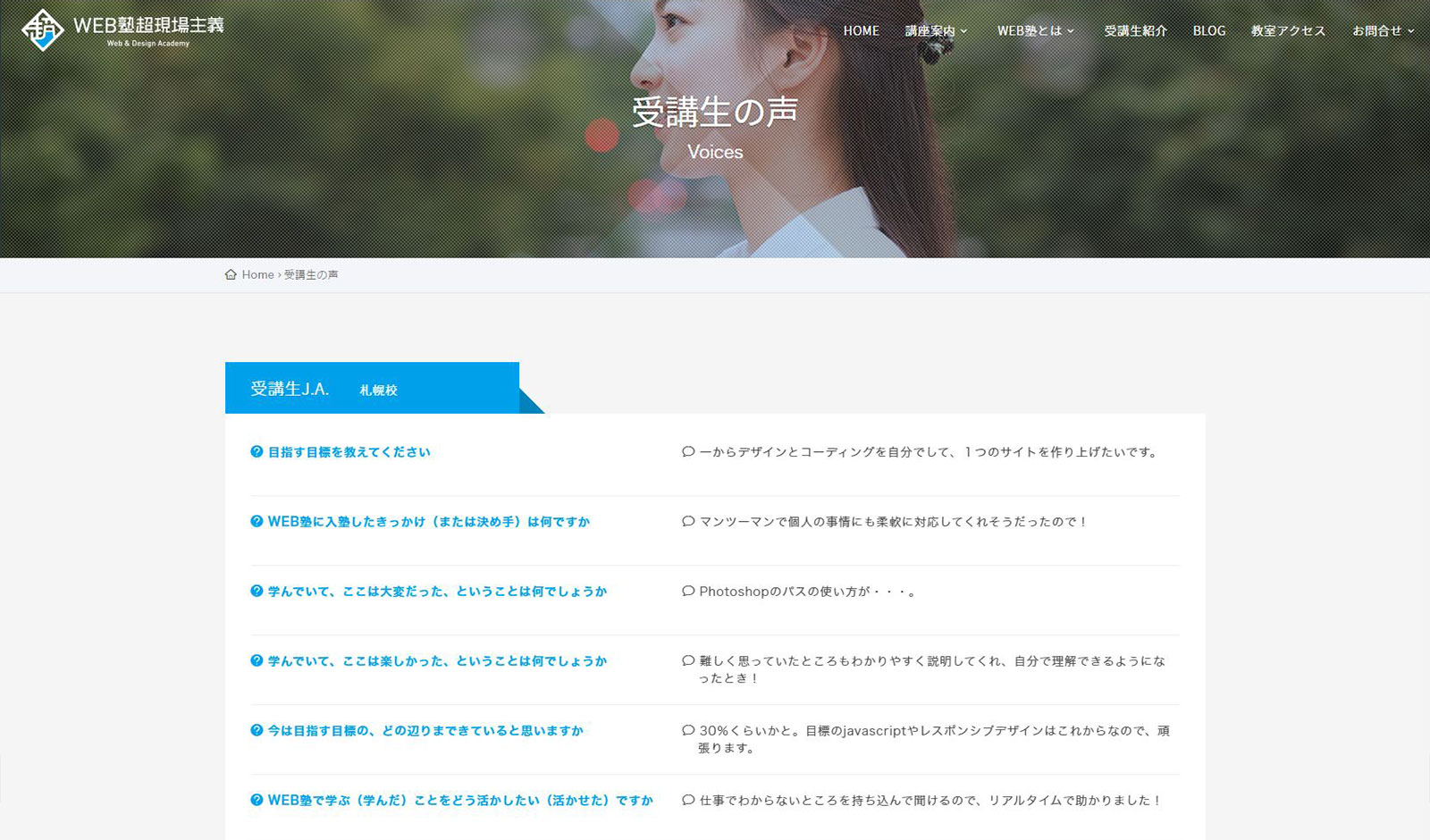This screenshot has width=1430, height=840.
Task: Click the question WEB塾で学ぶ（学んだ）ことをどう活かしたい
Action: click(460, 801)
